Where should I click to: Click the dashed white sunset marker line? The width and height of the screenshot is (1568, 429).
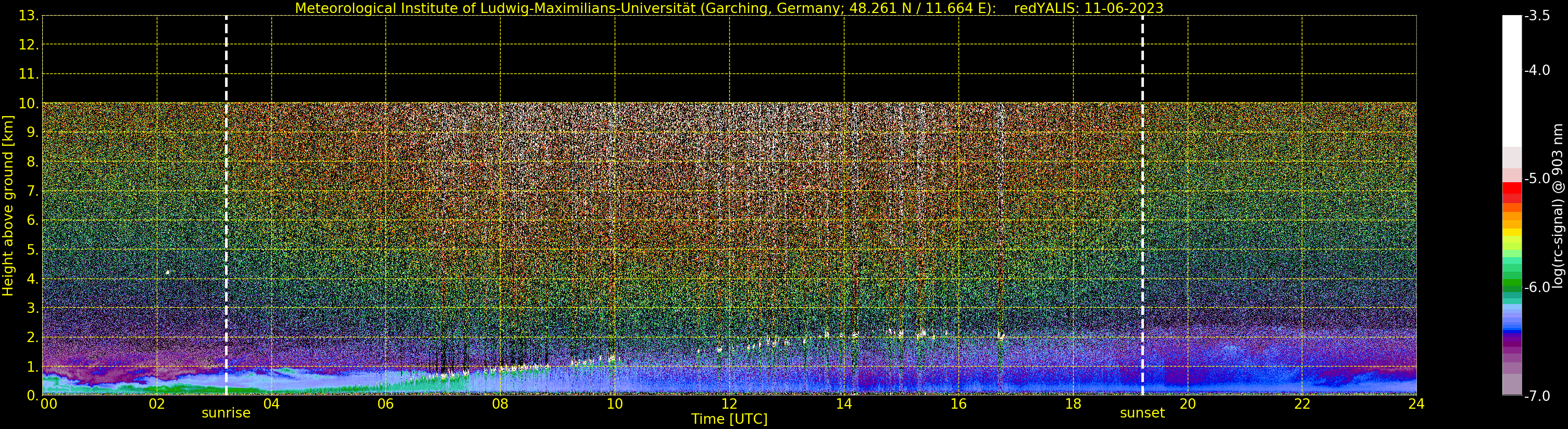pos(1142,206)
